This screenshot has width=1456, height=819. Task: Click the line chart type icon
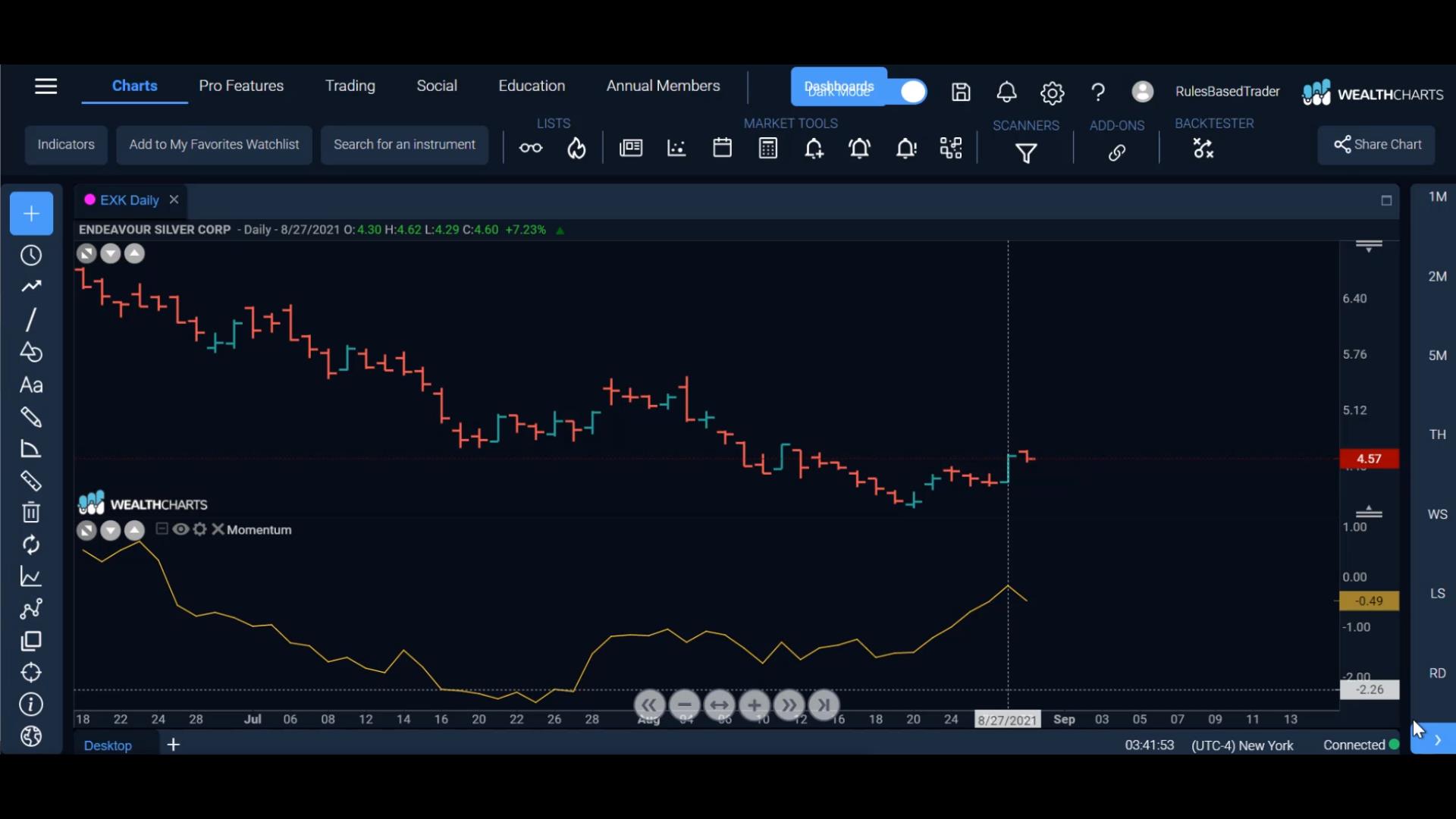pyautogui.click(x=31, y=576)
